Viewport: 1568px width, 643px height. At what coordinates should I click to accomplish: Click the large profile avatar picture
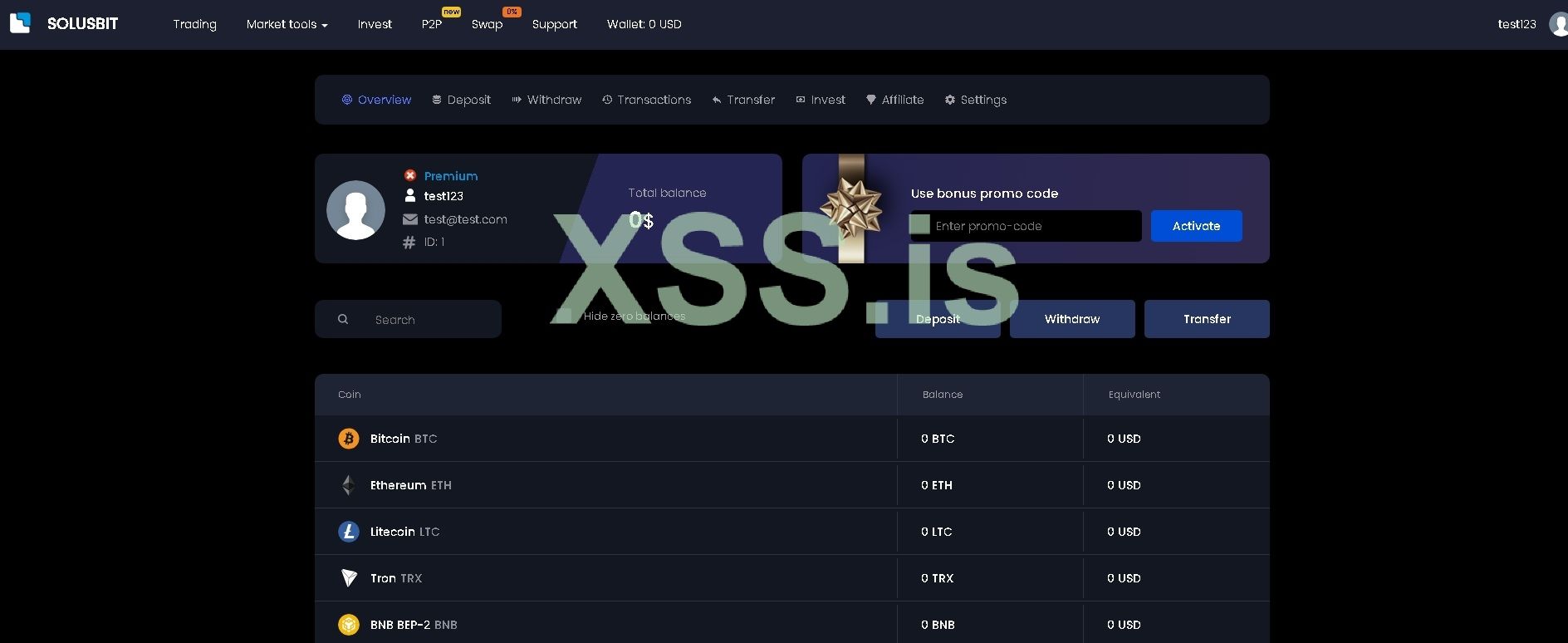pos(355,210)
